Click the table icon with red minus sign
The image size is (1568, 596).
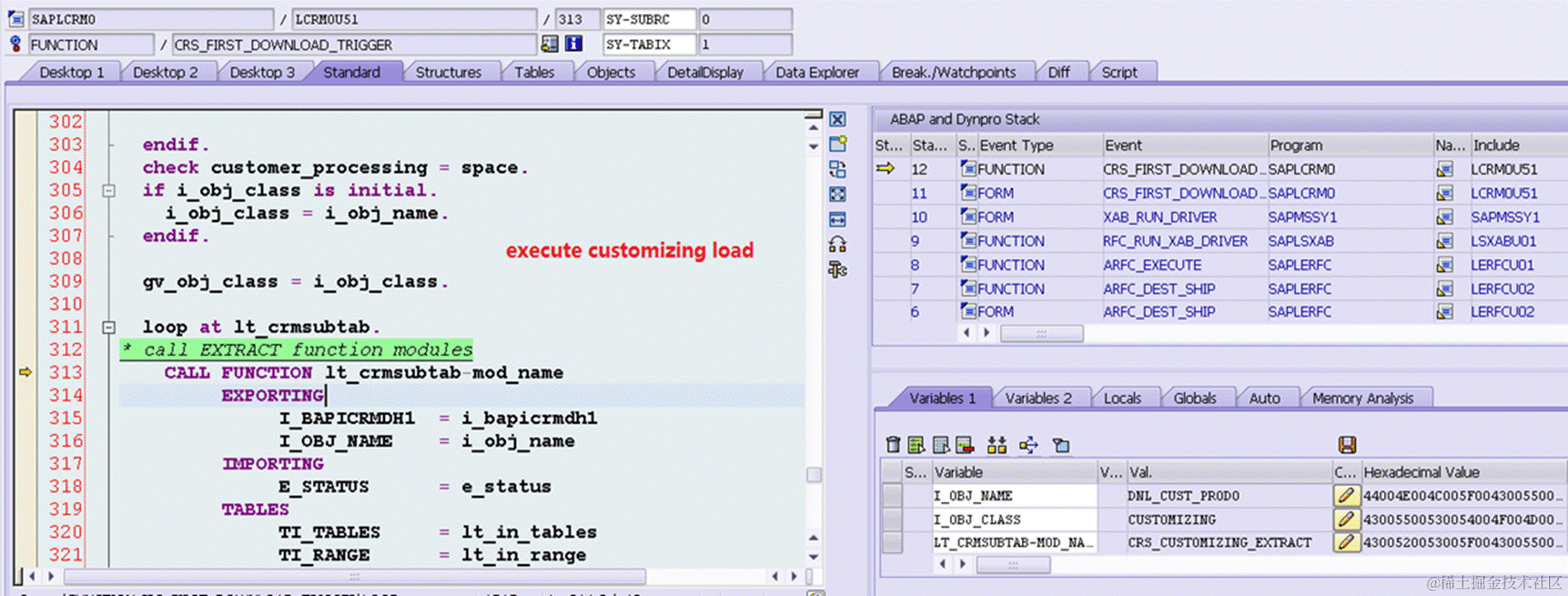(965, 444)
